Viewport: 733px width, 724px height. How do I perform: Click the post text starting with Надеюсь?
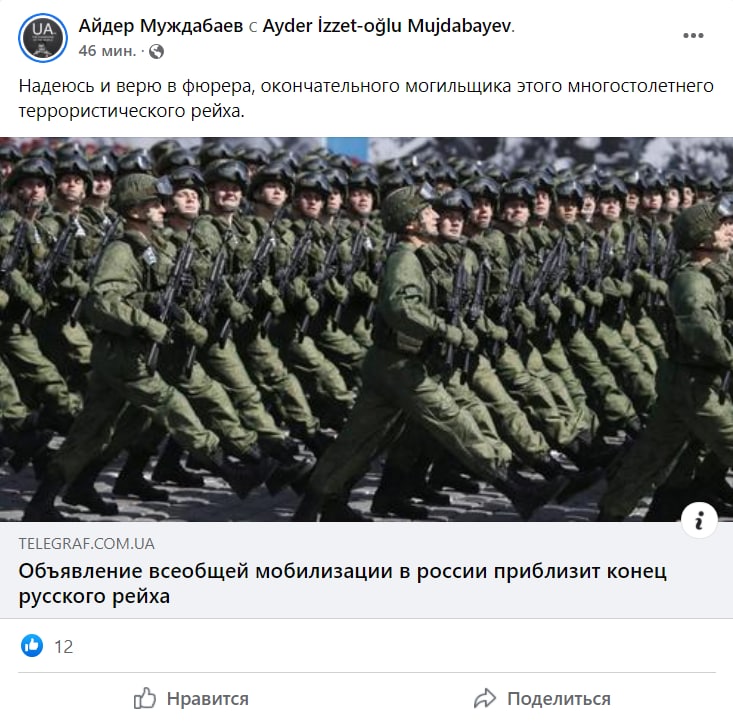366,98
